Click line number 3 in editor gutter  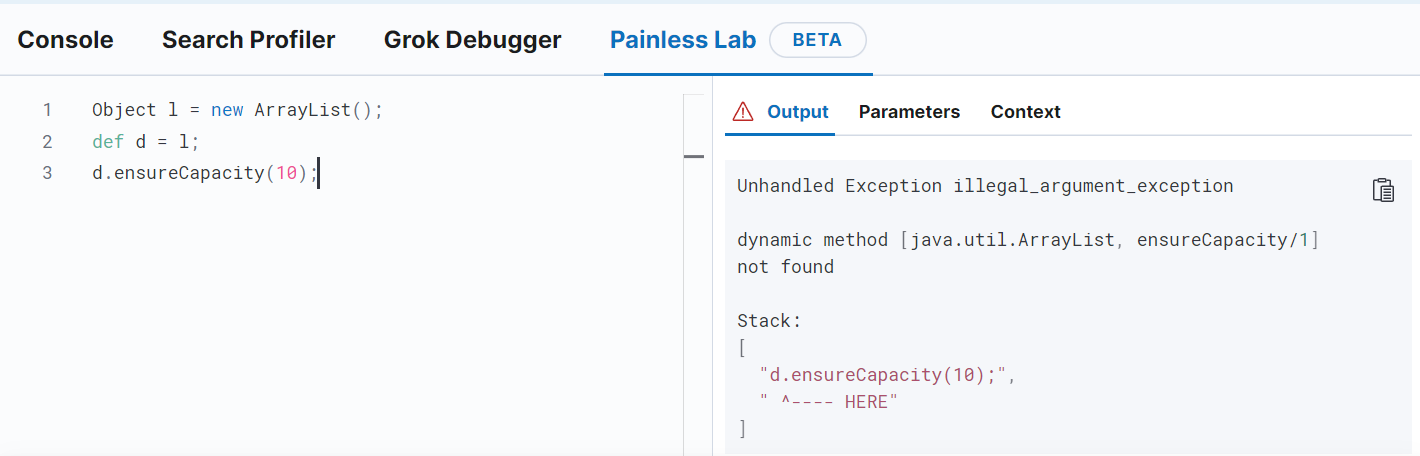pyautogui.click(x=47, y=174)
